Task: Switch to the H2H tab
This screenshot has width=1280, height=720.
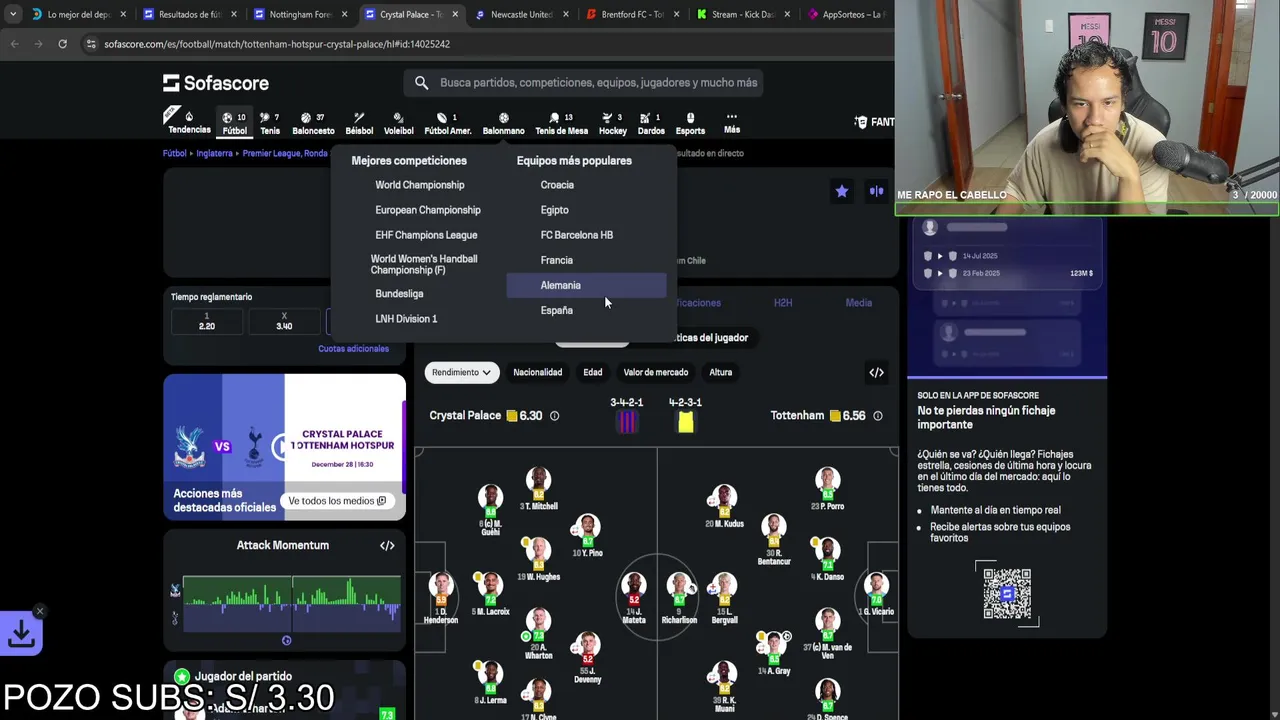Action: tap(783, 302)
